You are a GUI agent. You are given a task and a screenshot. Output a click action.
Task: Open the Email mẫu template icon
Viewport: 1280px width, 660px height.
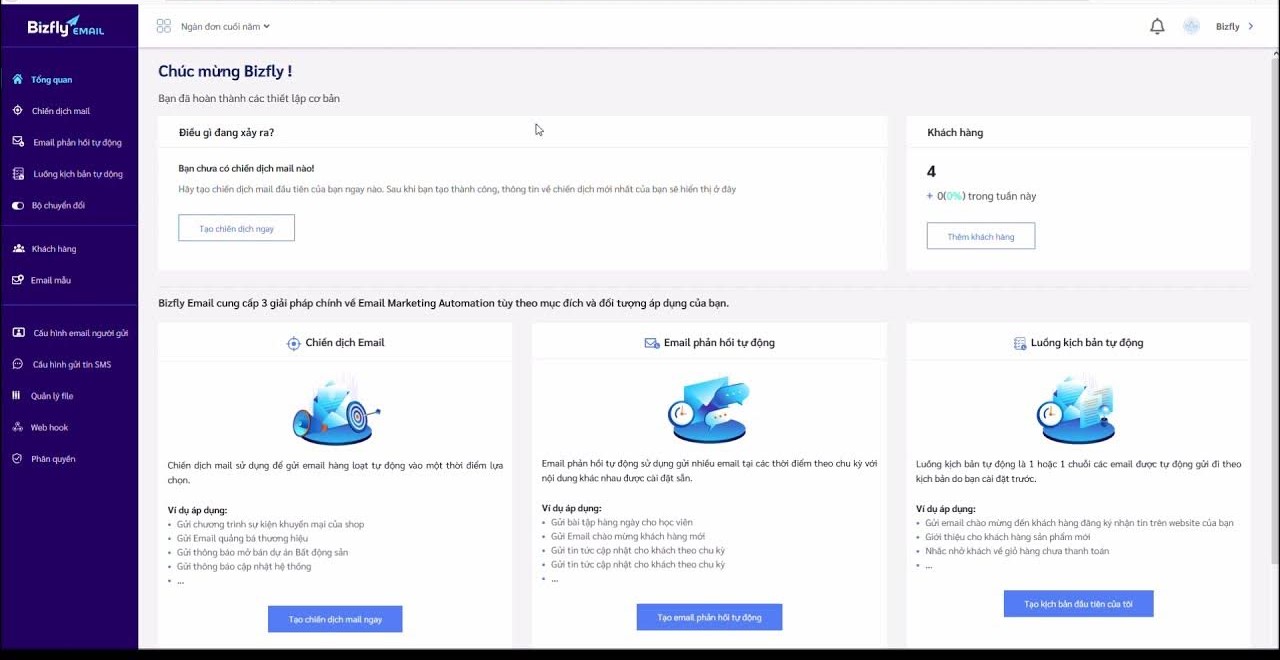pos(16,280)
